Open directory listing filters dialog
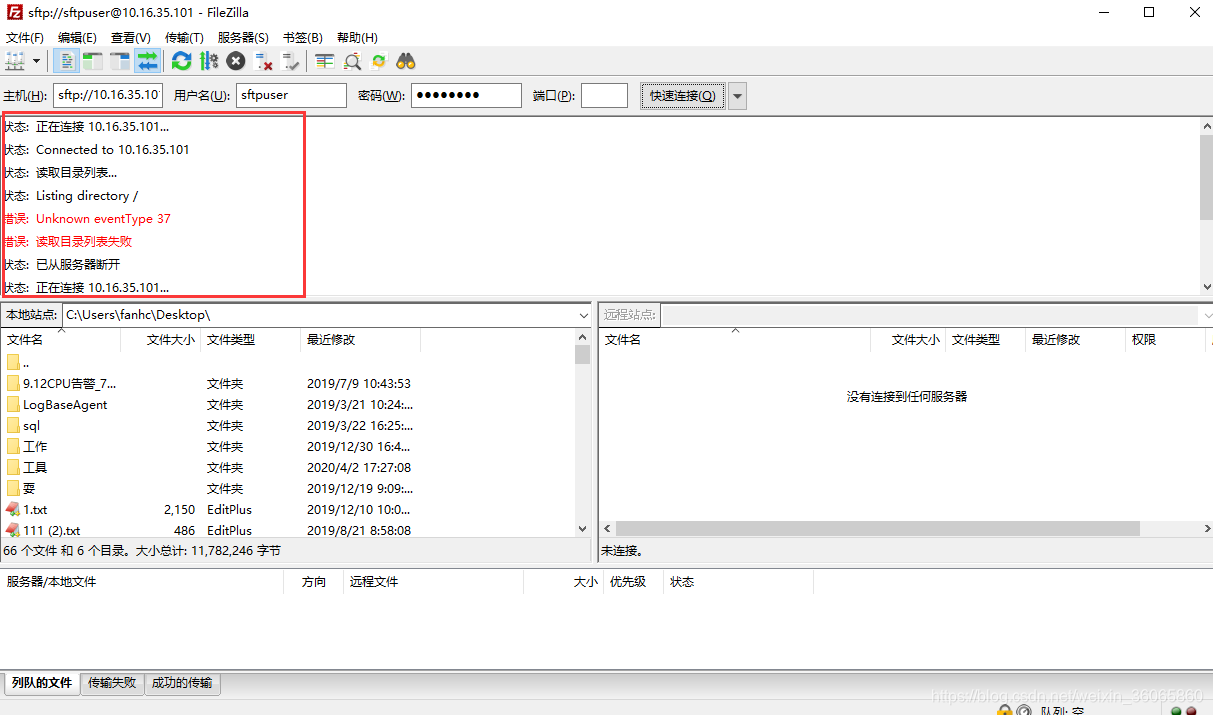 tap(325, 61)
